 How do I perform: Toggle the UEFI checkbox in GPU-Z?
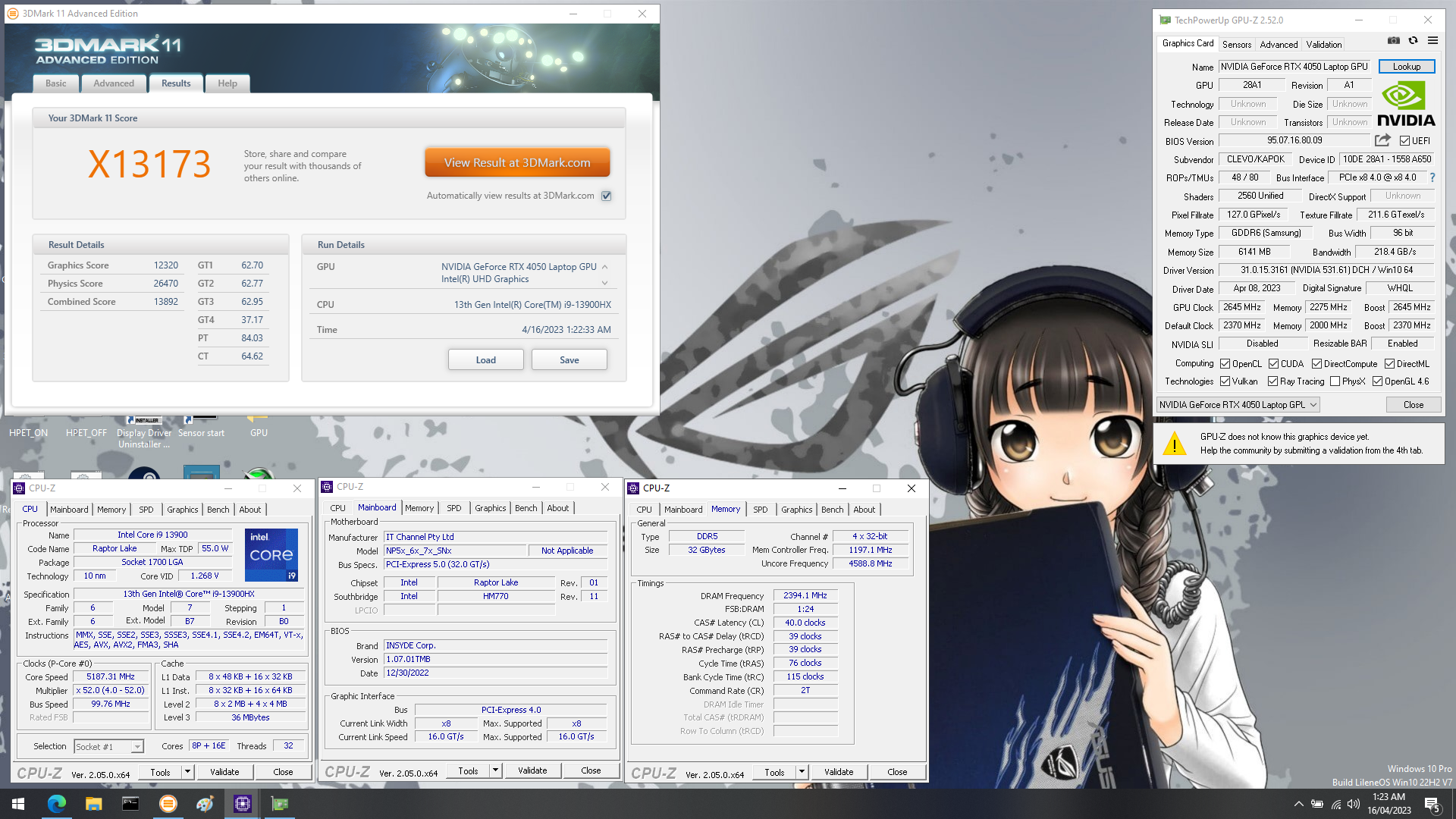[x=1404, y=141]
